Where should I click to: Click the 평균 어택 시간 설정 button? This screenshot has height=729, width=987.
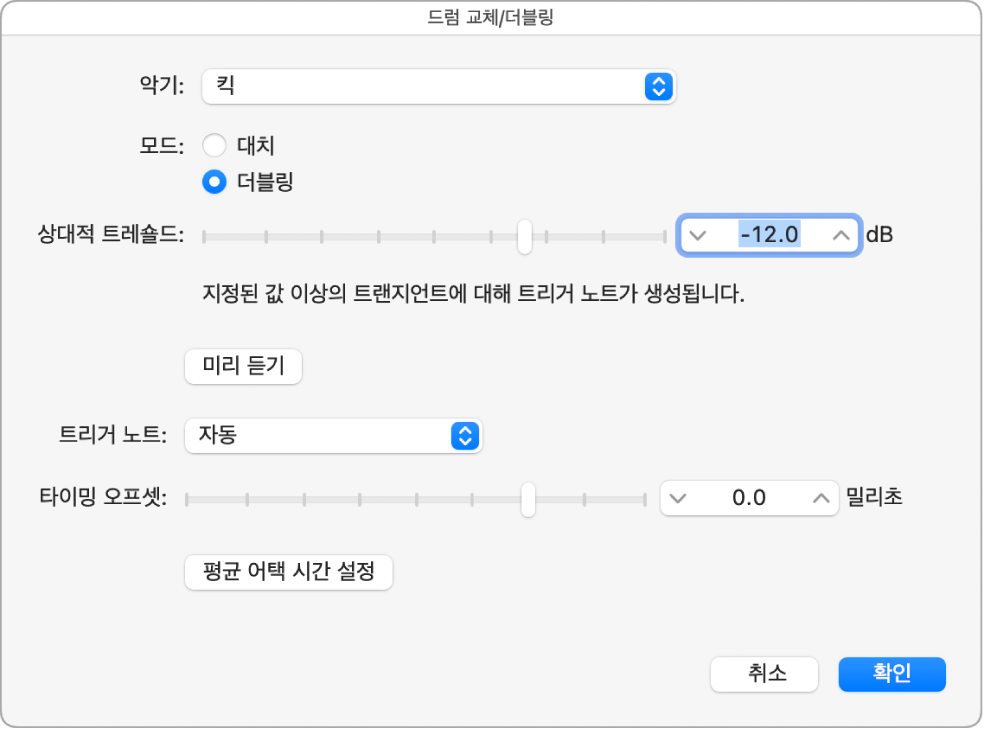(x=288, y=572)
